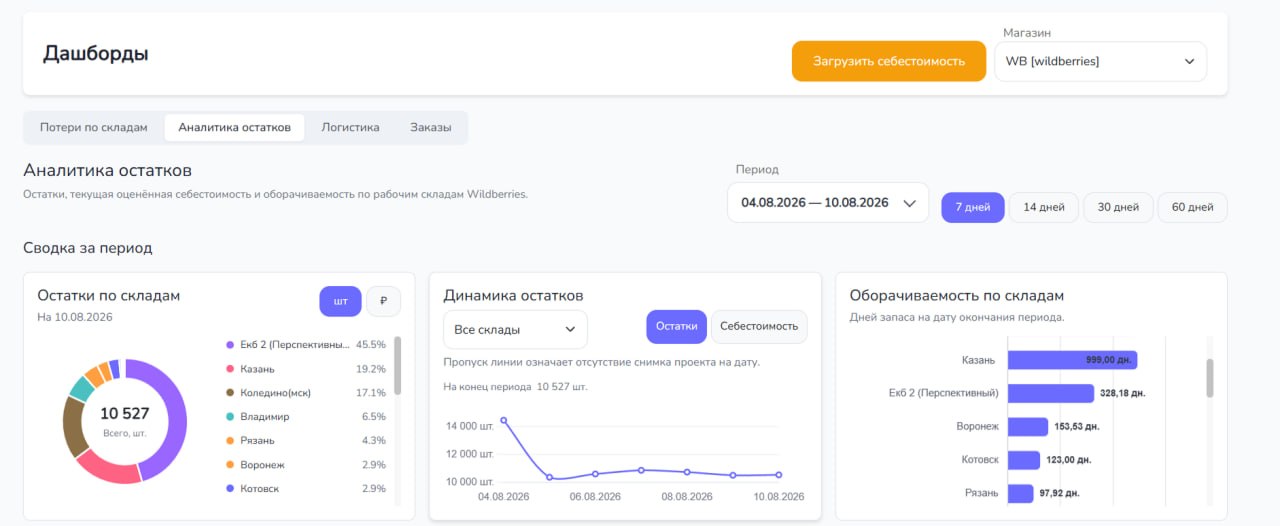Click the Котовск legend label in donut legend
Image resolution: width=1280 pixels, height=526 pixels.
tap(259, 488)
